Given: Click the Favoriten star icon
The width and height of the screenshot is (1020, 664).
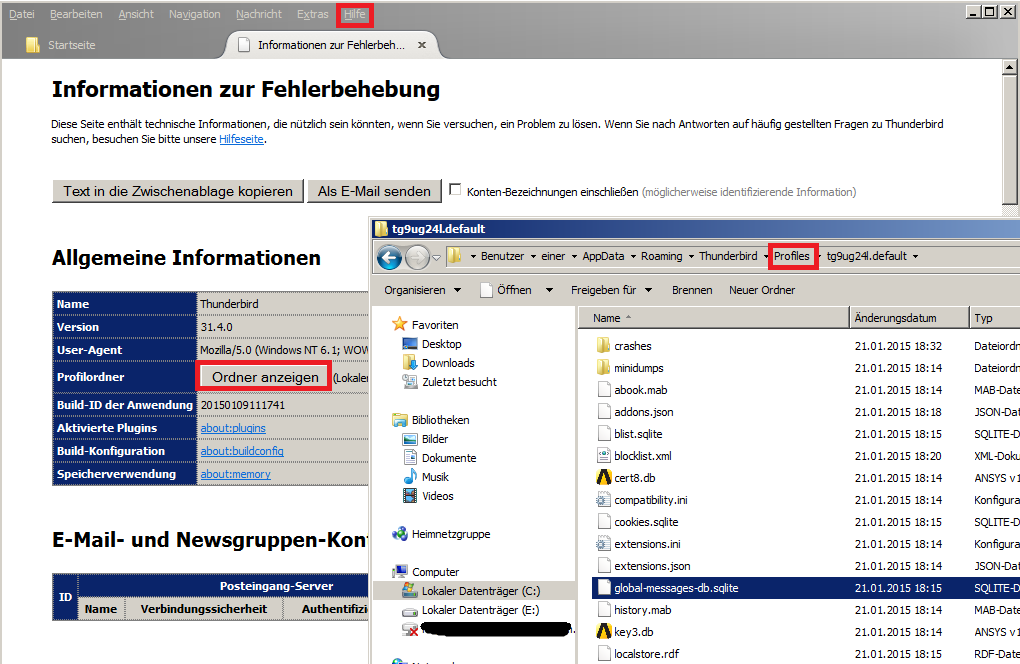Looking at the screenshot, I should pyautogui.click(x=399, y=324).
